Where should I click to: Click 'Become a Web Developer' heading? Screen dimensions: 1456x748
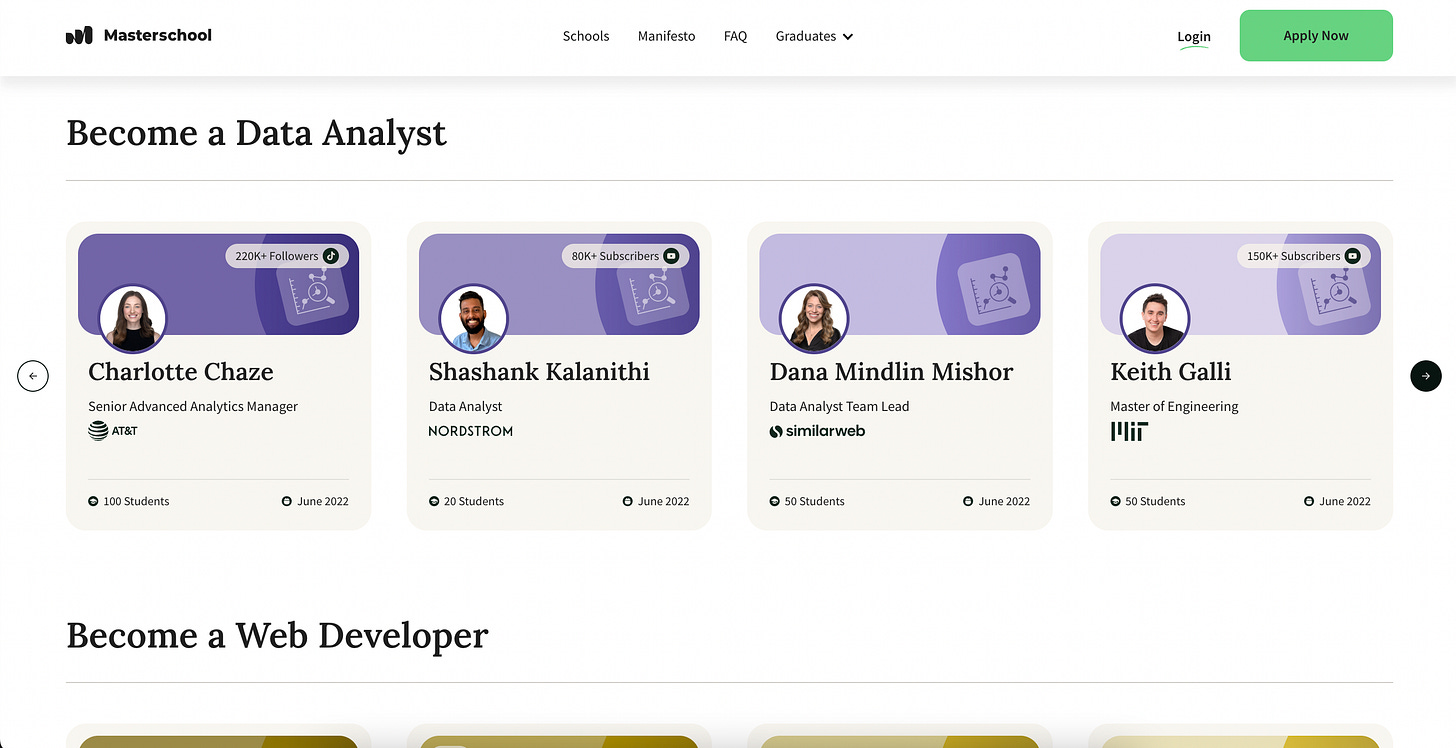(277, 636)
